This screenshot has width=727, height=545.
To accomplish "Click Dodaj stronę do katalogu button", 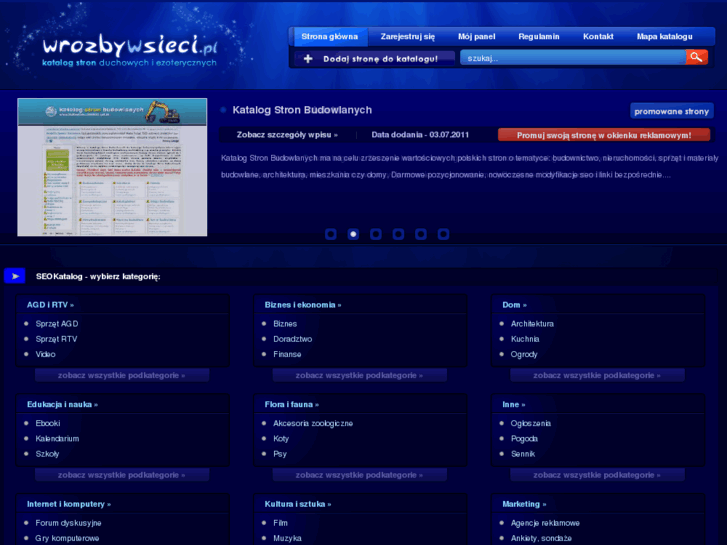I will (x=375, y=59).
